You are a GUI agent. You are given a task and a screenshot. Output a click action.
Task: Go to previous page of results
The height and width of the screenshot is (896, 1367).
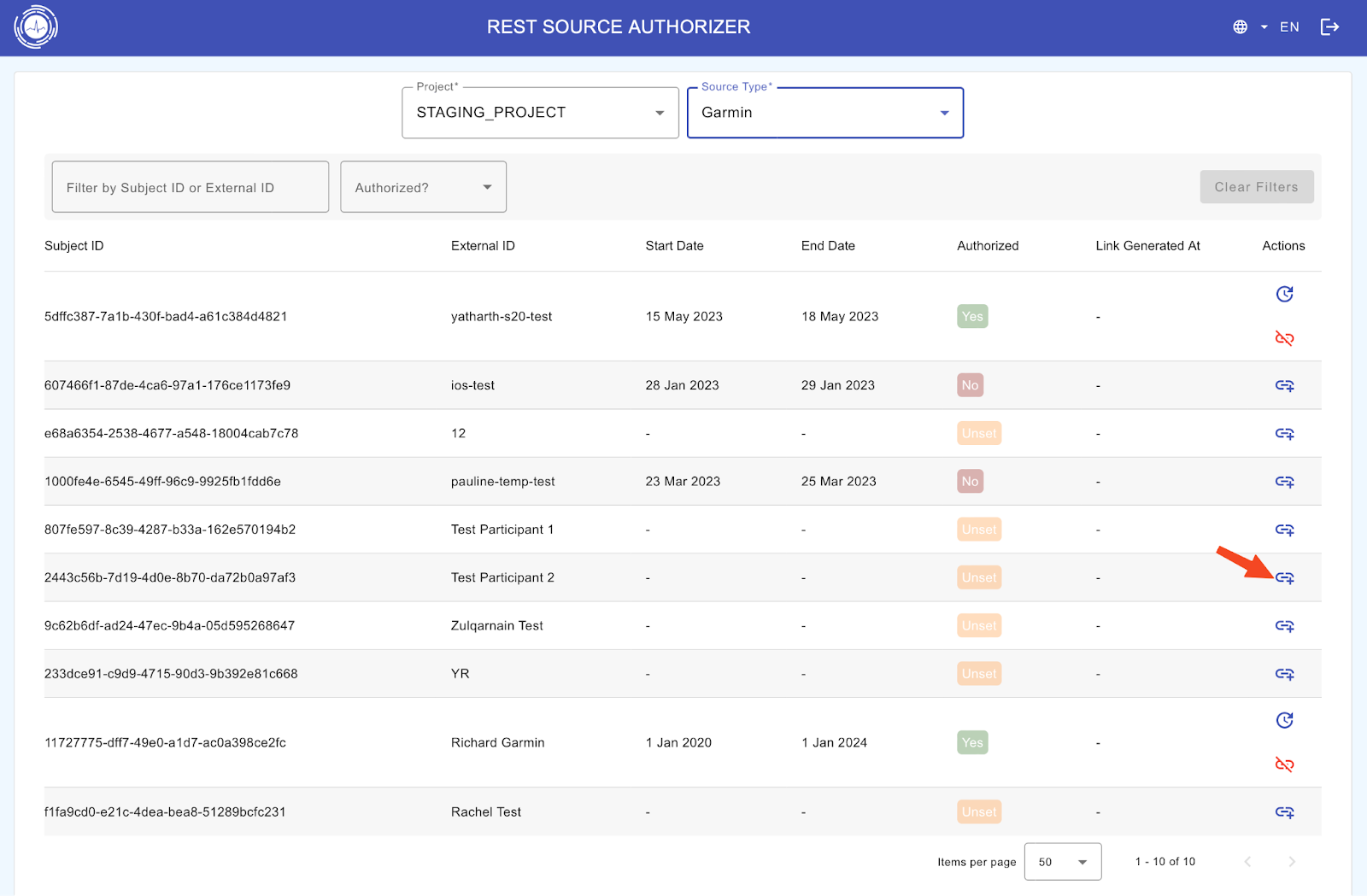[x=1247, y=862]
